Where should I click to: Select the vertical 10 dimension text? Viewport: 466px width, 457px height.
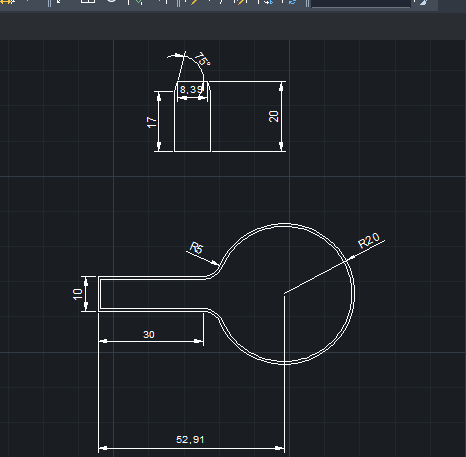77,294
